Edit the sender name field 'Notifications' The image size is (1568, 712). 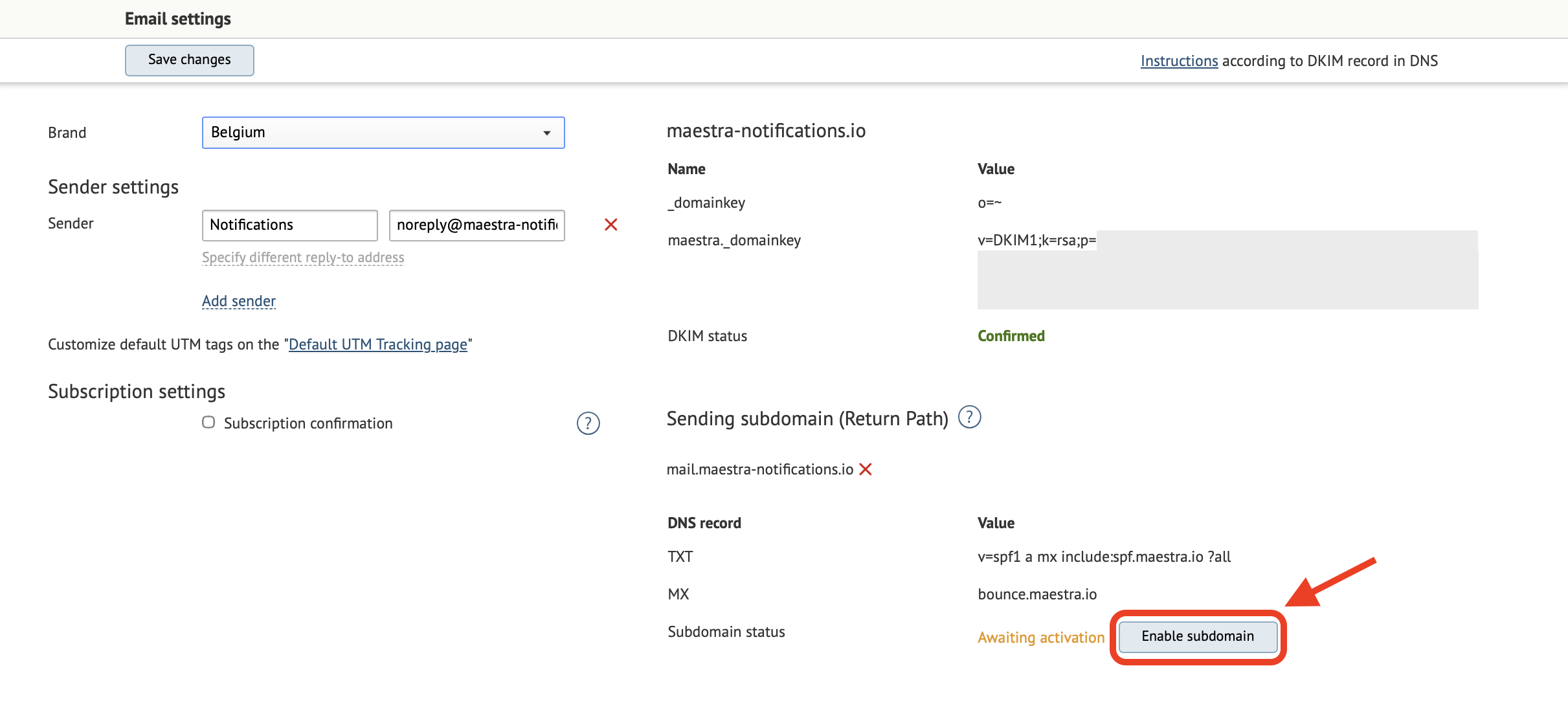tap(289, 225)
